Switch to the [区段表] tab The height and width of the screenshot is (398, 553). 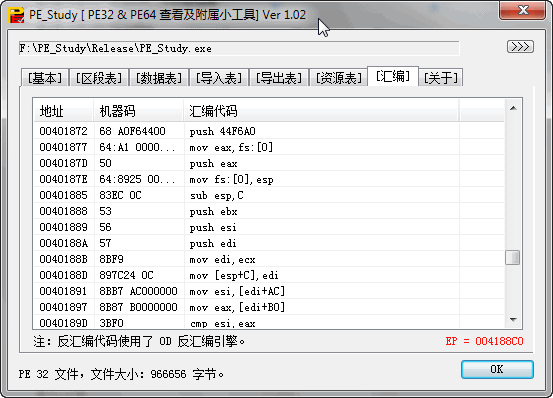[99, 78]
